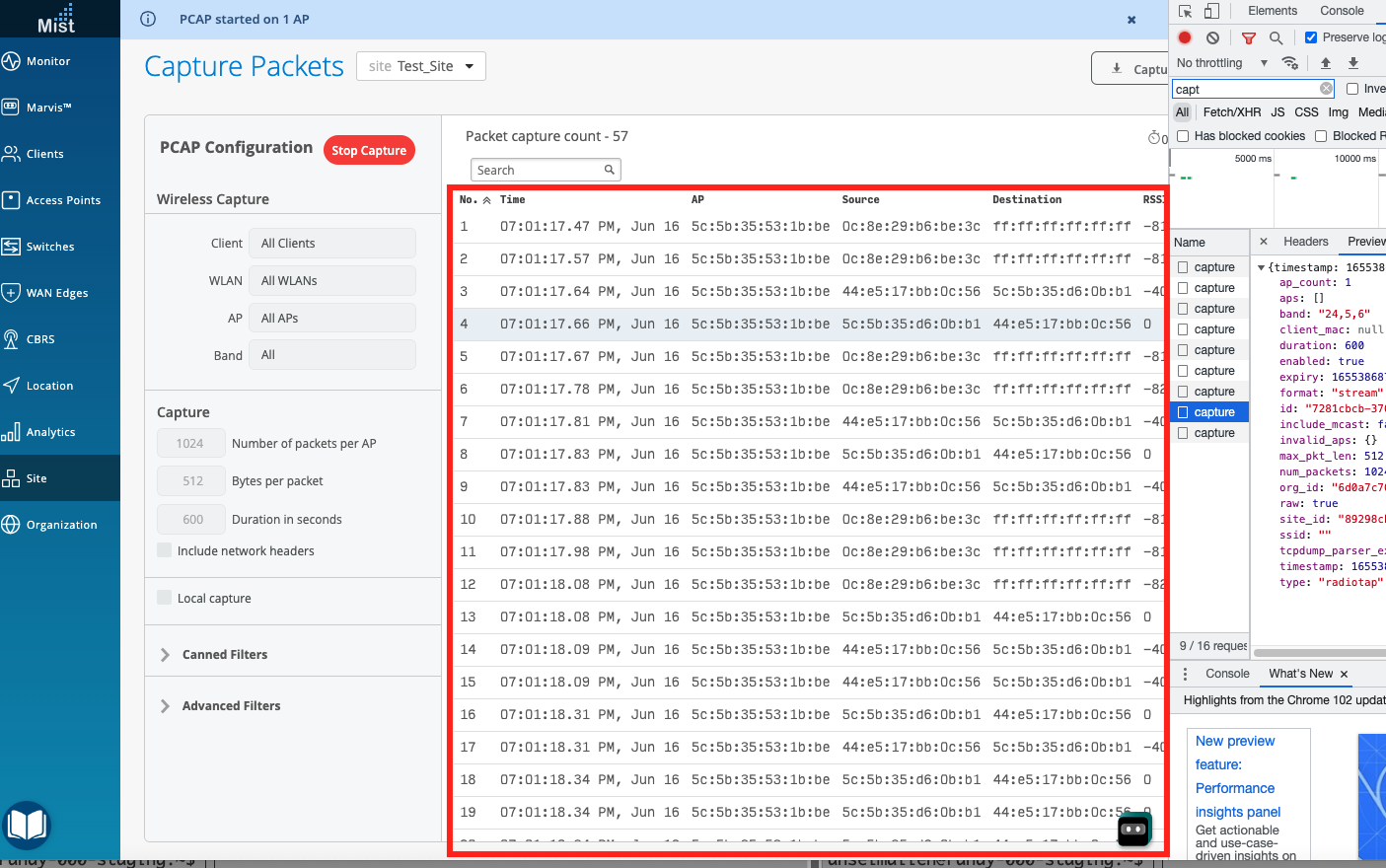Image resolution: width=1386 pixels, height=868 pixels.
Task: Close the What's New tab
Action: [x=1344, y=674]
